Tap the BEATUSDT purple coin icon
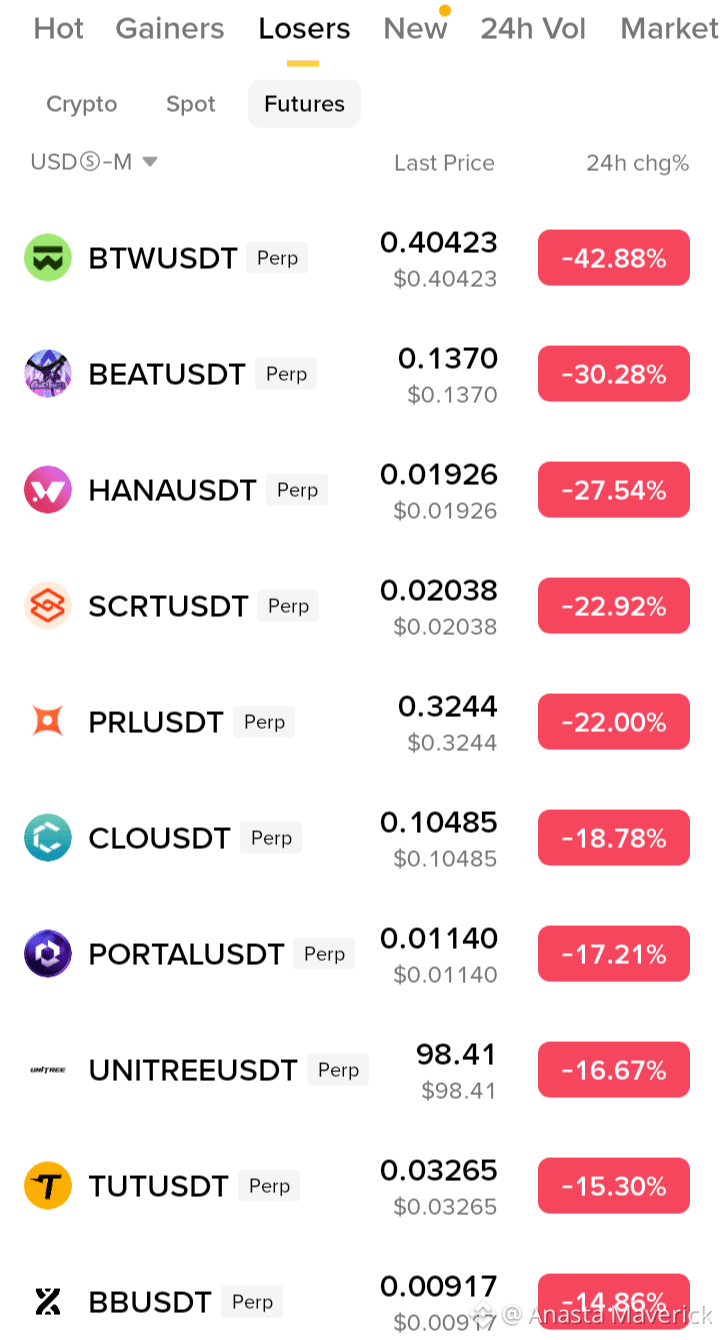The image size is (720, 1340). (x=48, y=374)
